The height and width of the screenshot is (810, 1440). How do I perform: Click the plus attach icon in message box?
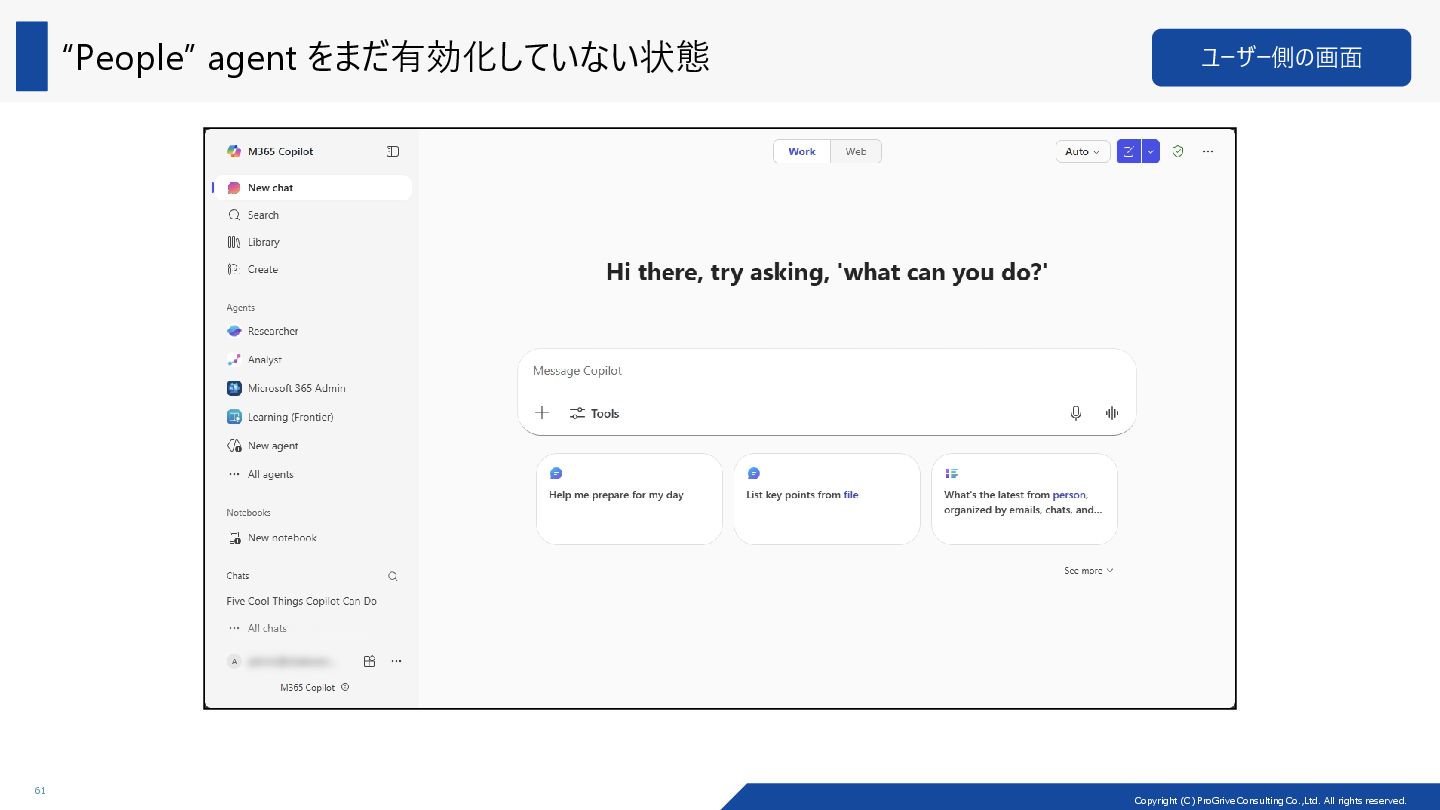pos(542,413)
